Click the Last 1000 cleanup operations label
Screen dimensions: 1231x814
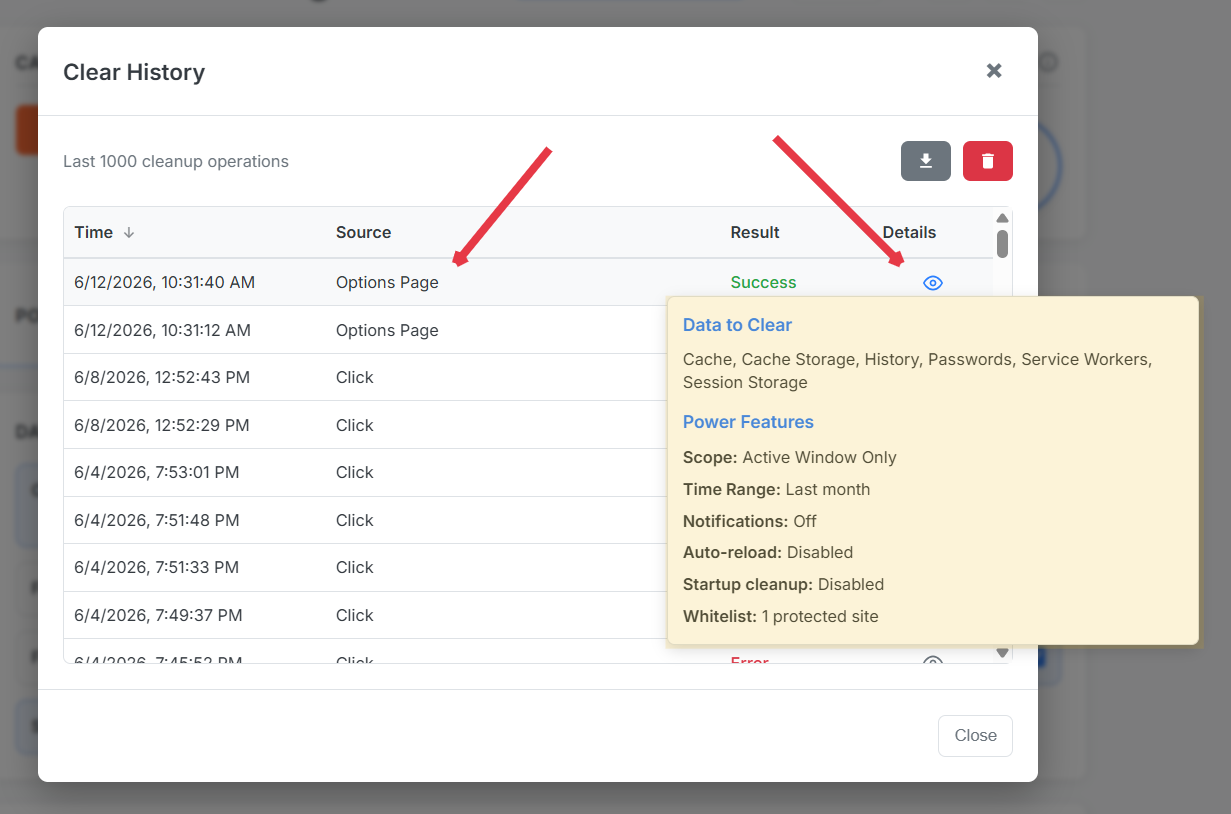(x=176, y=161)
